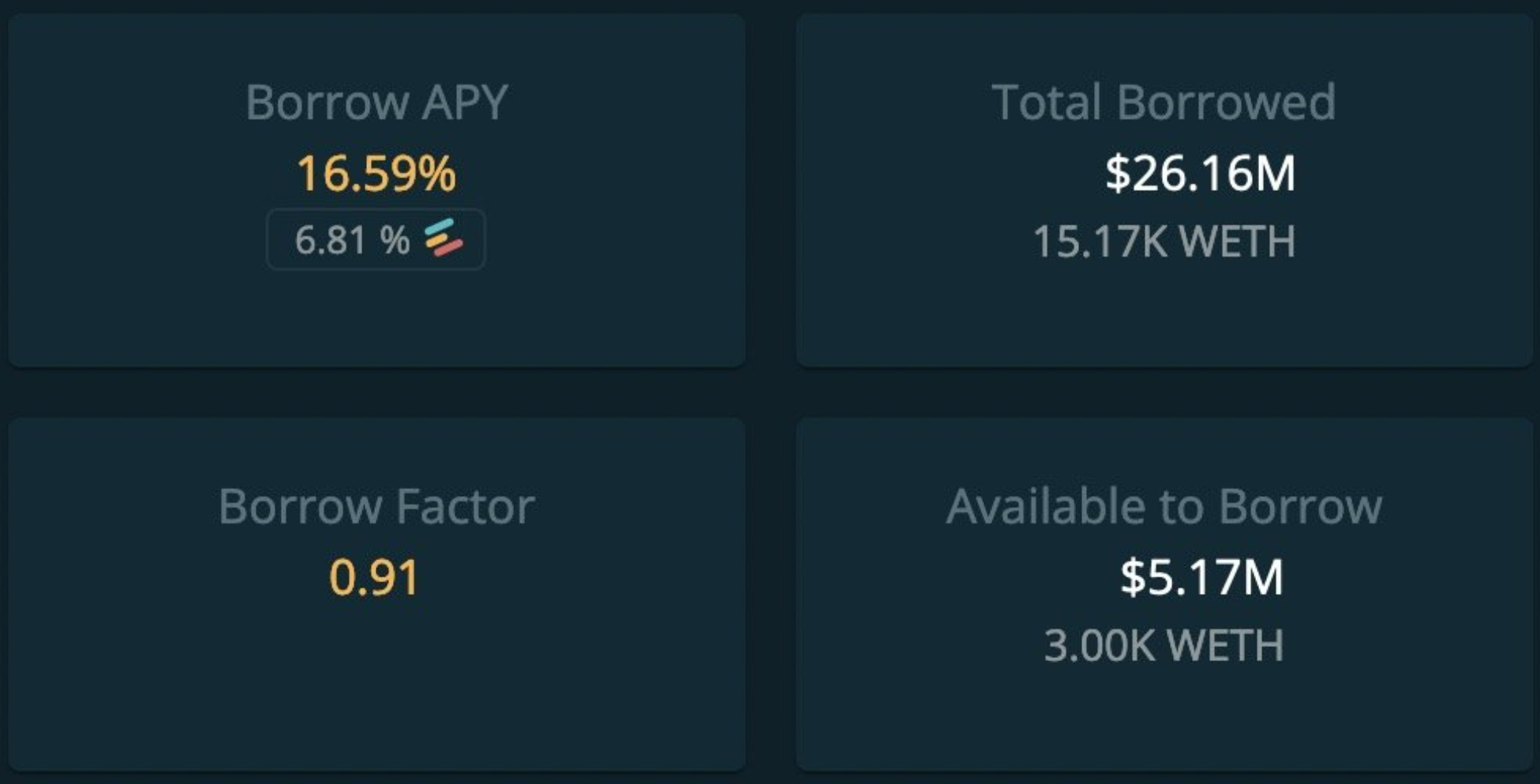Click the 6.81 % rewards rate text
Screen dimensions: 1540x784
click(x=351, y=239)
